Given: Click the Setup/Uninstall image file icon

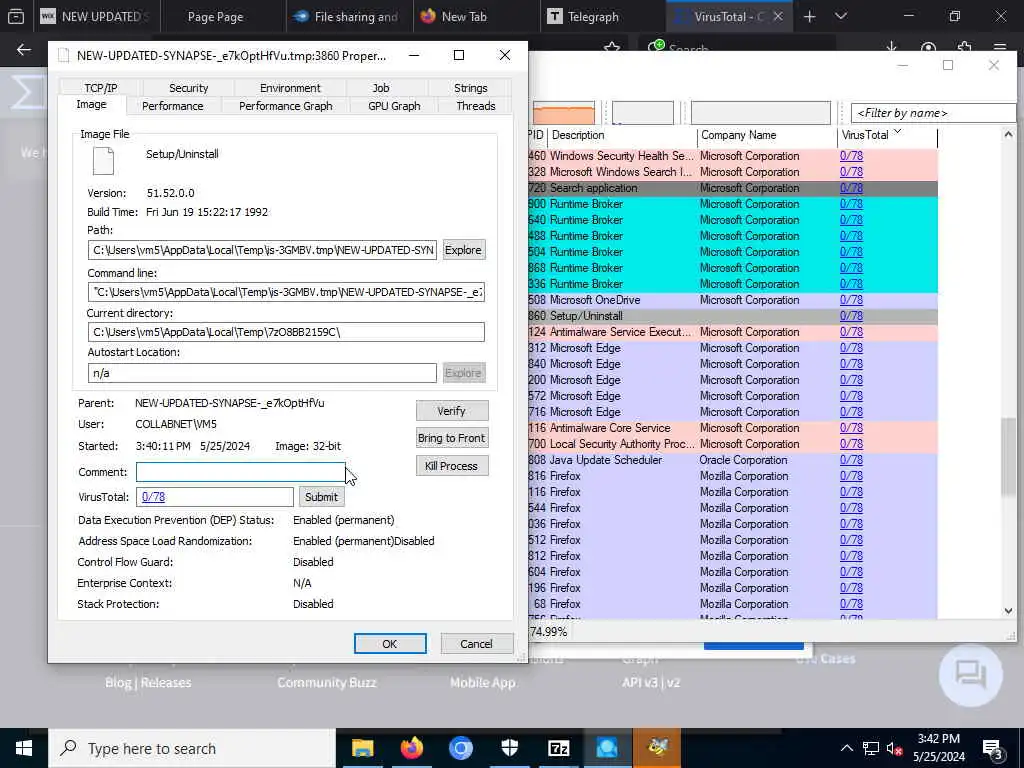Looking at the screenshot, I should (103, 161).
